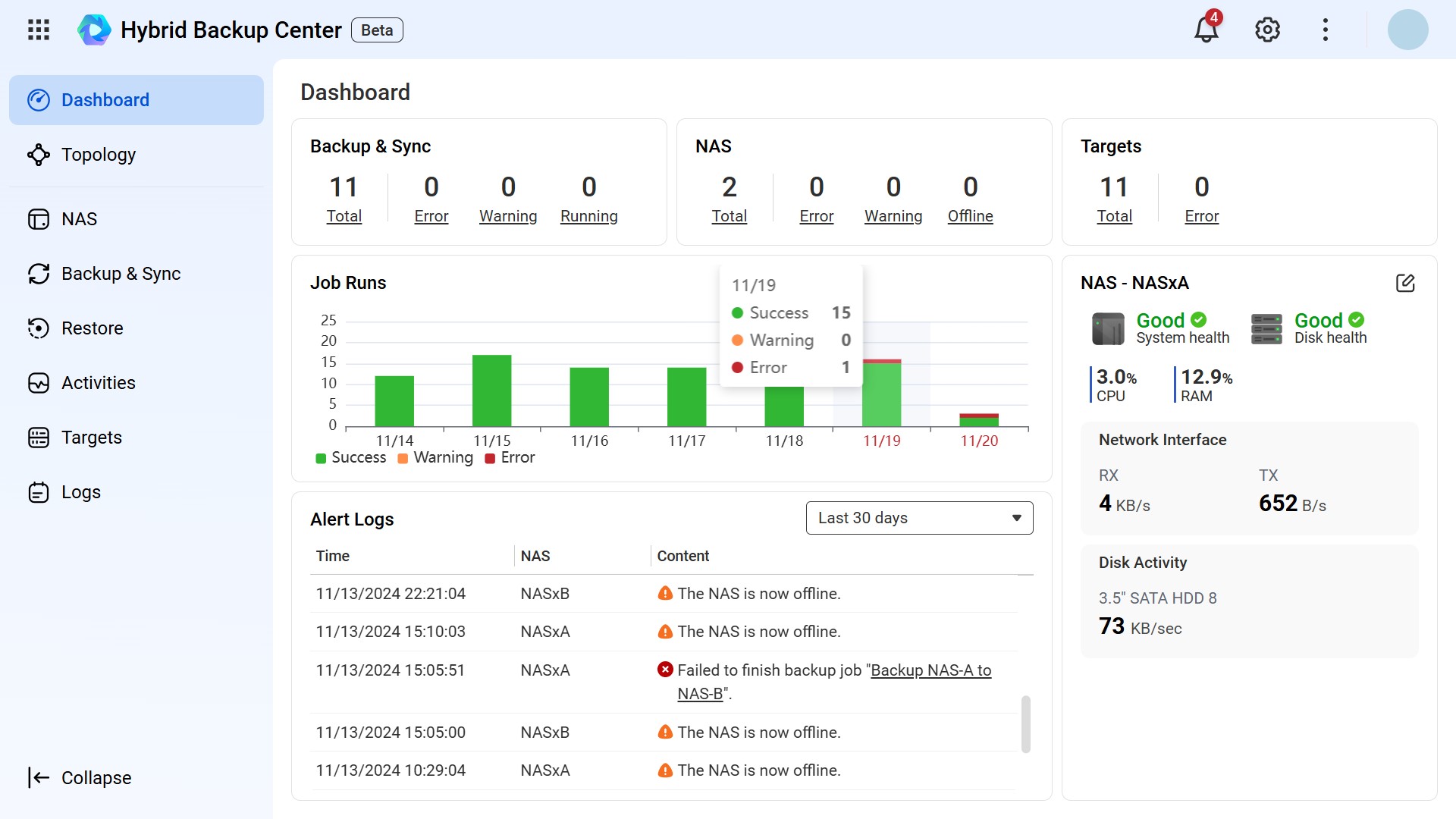The height and width of the screenshot is (819, 1456).
Task: Open NAS Total link
Action: click(x=729, y=216)
